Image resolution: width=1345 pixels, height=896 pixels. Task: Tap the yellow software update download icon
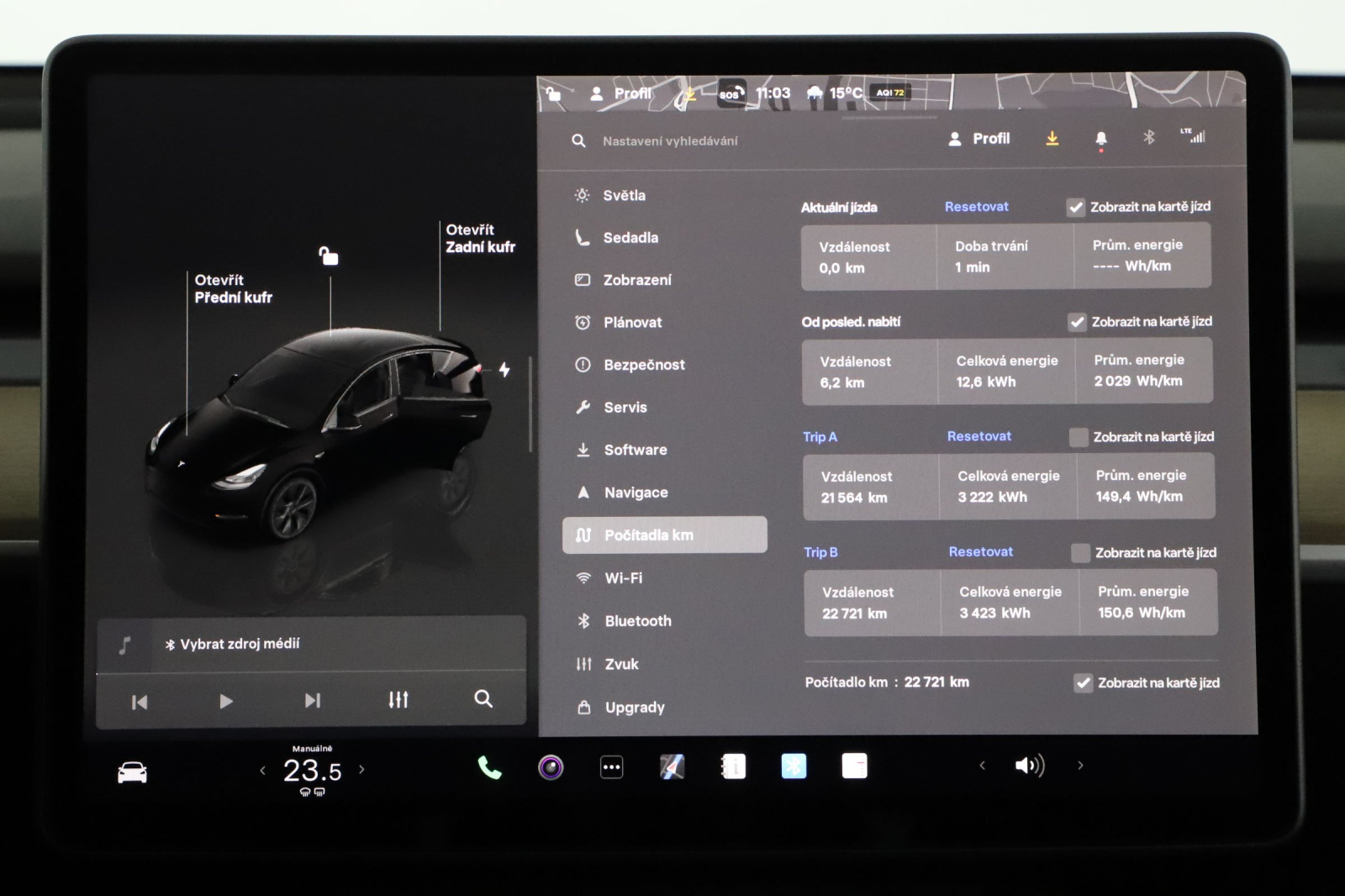pos(1052,139)
